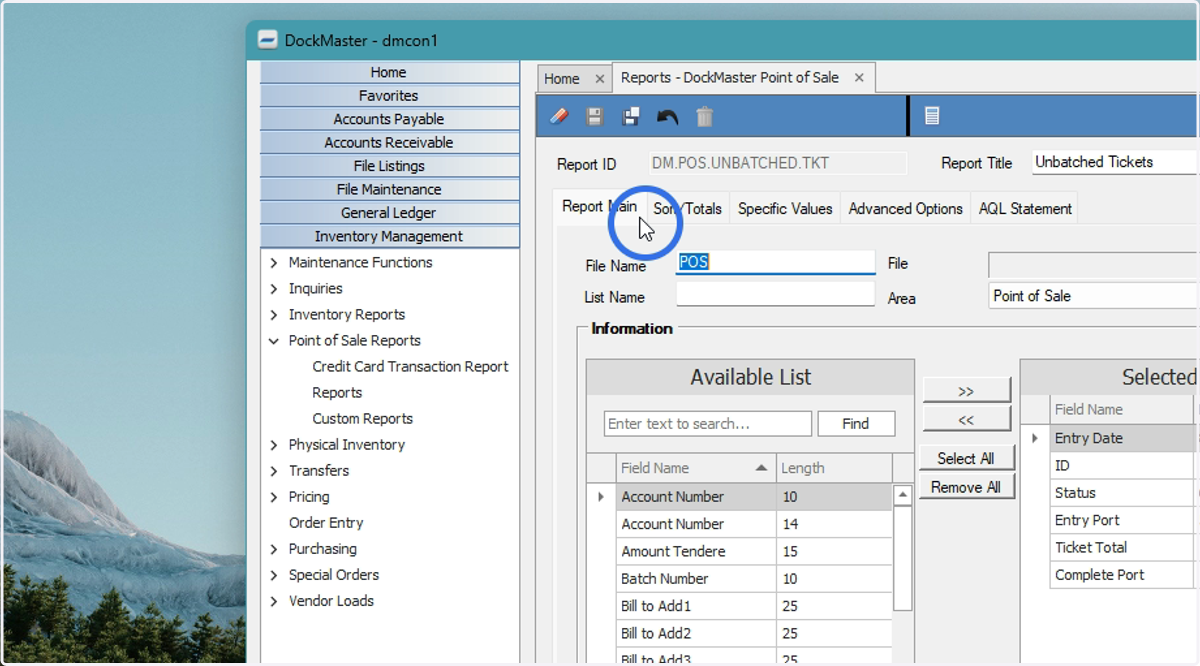
Task: Open the Report Main tab
Action: coord(599,207)
